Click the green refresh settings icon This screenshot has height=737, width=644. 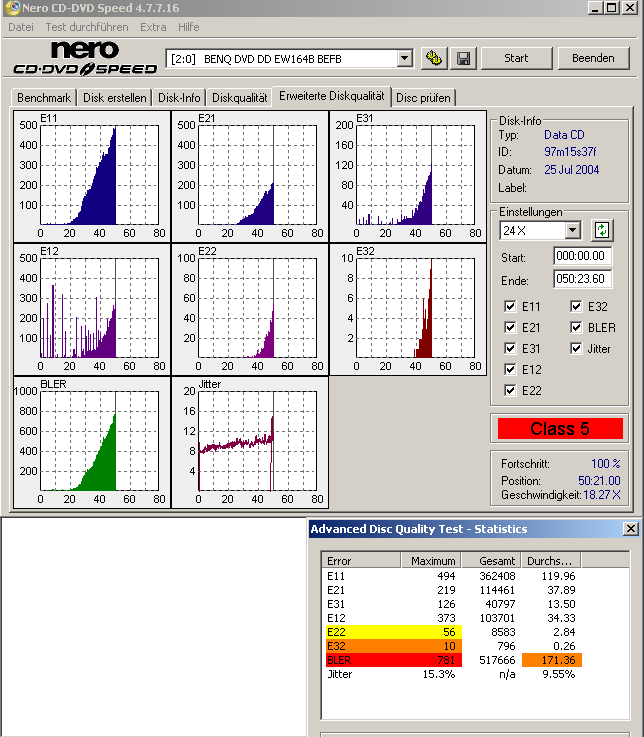coord(600,230)
